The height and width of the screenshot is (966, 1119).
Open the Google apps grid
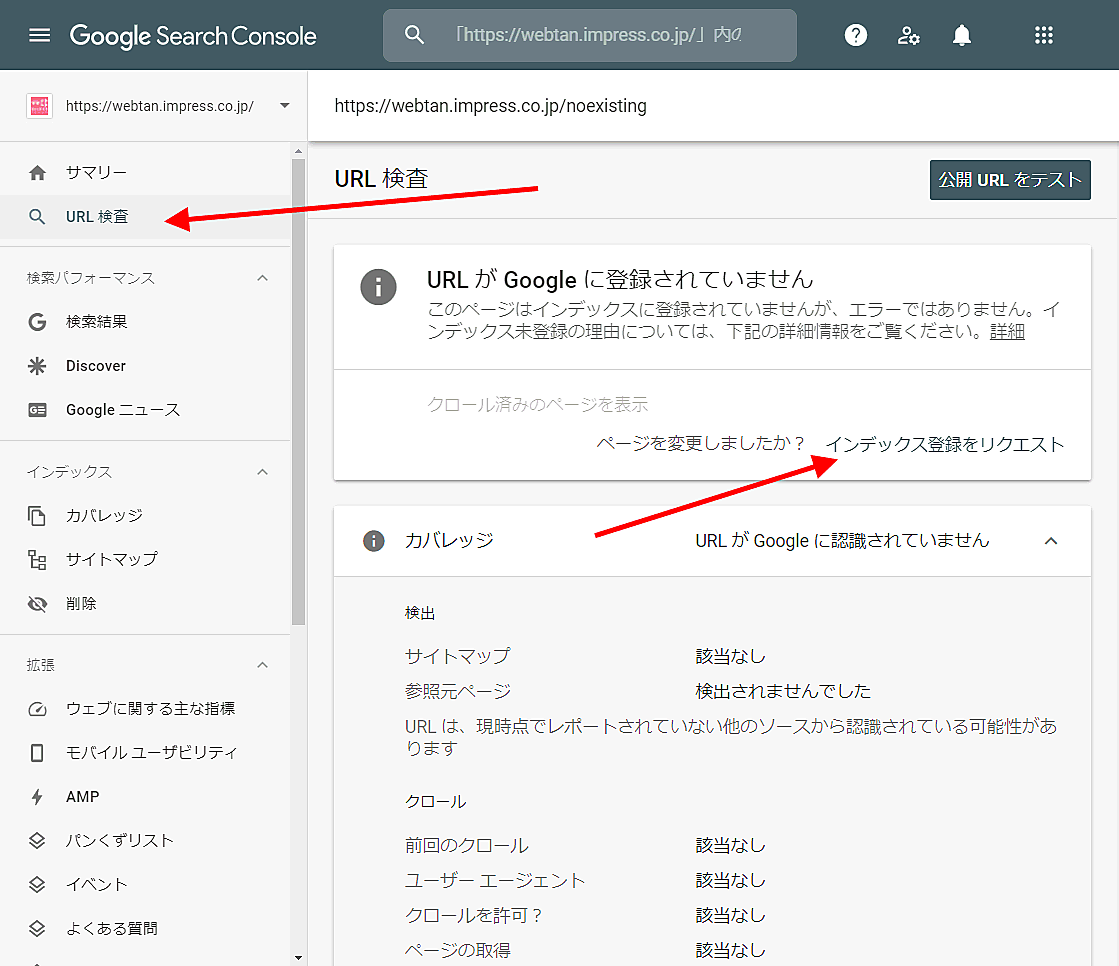click(x=1044, y=36)
